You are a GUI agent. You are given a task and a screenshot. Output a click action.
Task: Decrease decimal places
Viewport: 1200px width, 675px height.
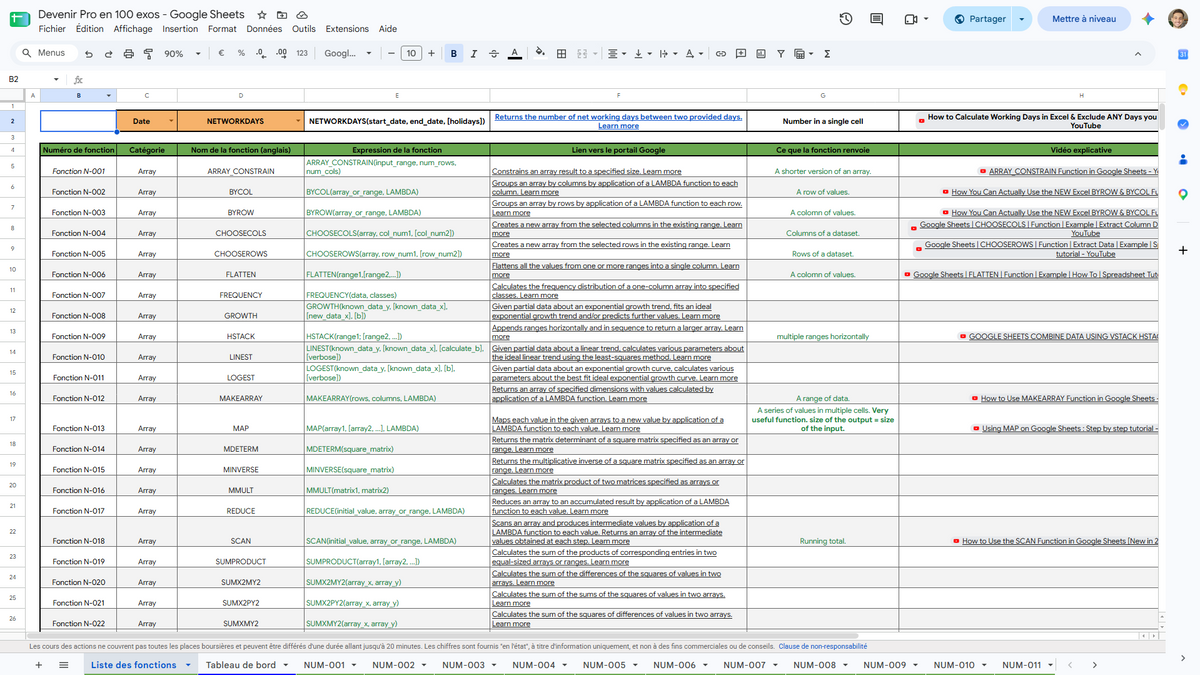tap(260, 54)
